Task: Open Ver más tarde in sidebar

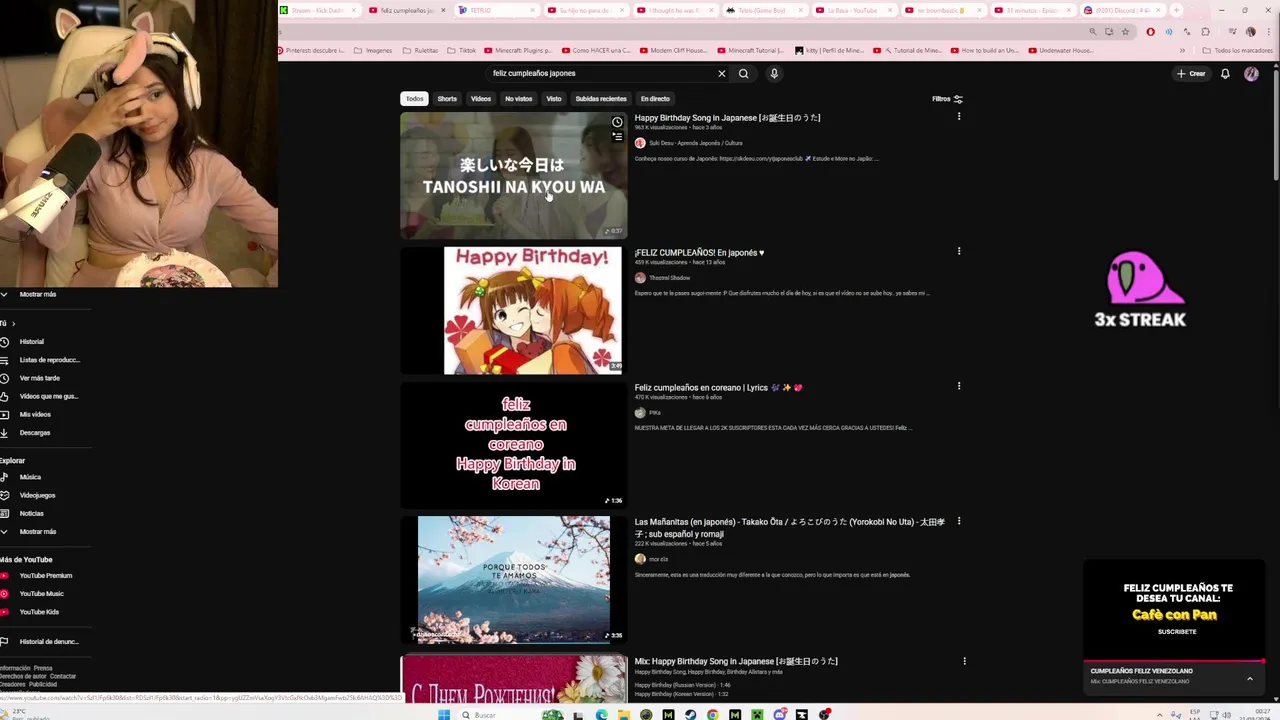Action: click(40, 378)
